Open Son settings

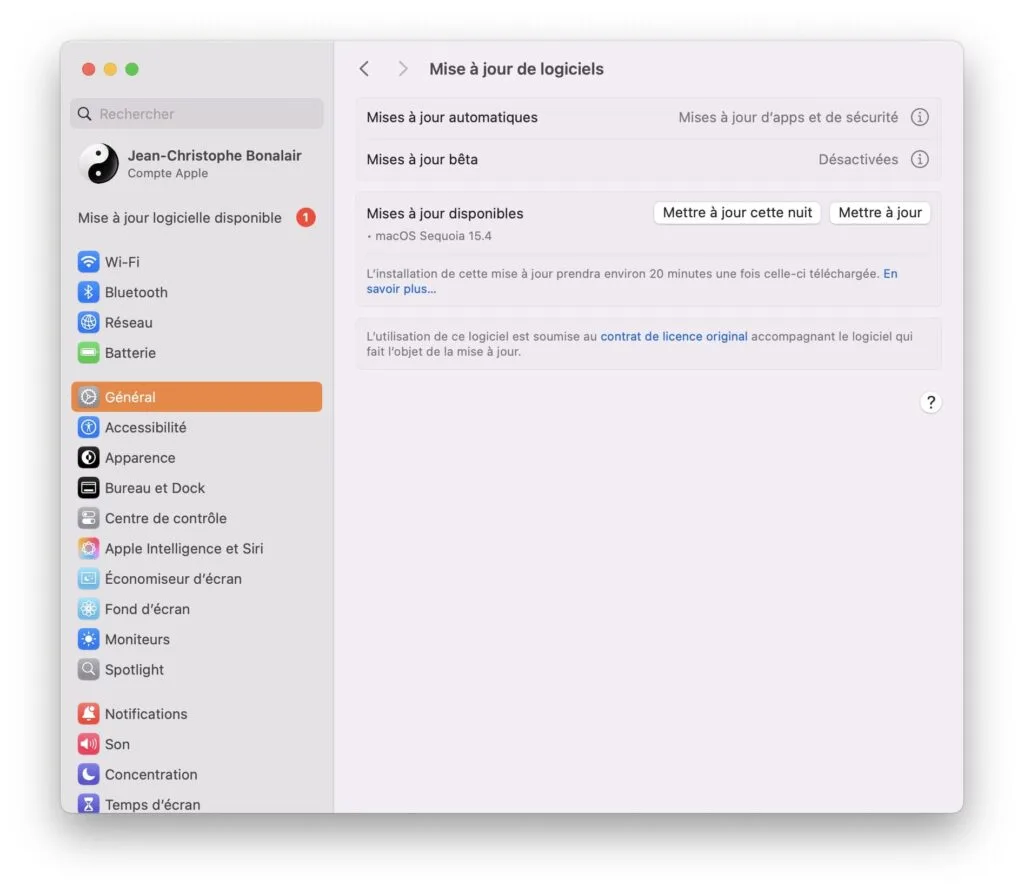[117, 744]
